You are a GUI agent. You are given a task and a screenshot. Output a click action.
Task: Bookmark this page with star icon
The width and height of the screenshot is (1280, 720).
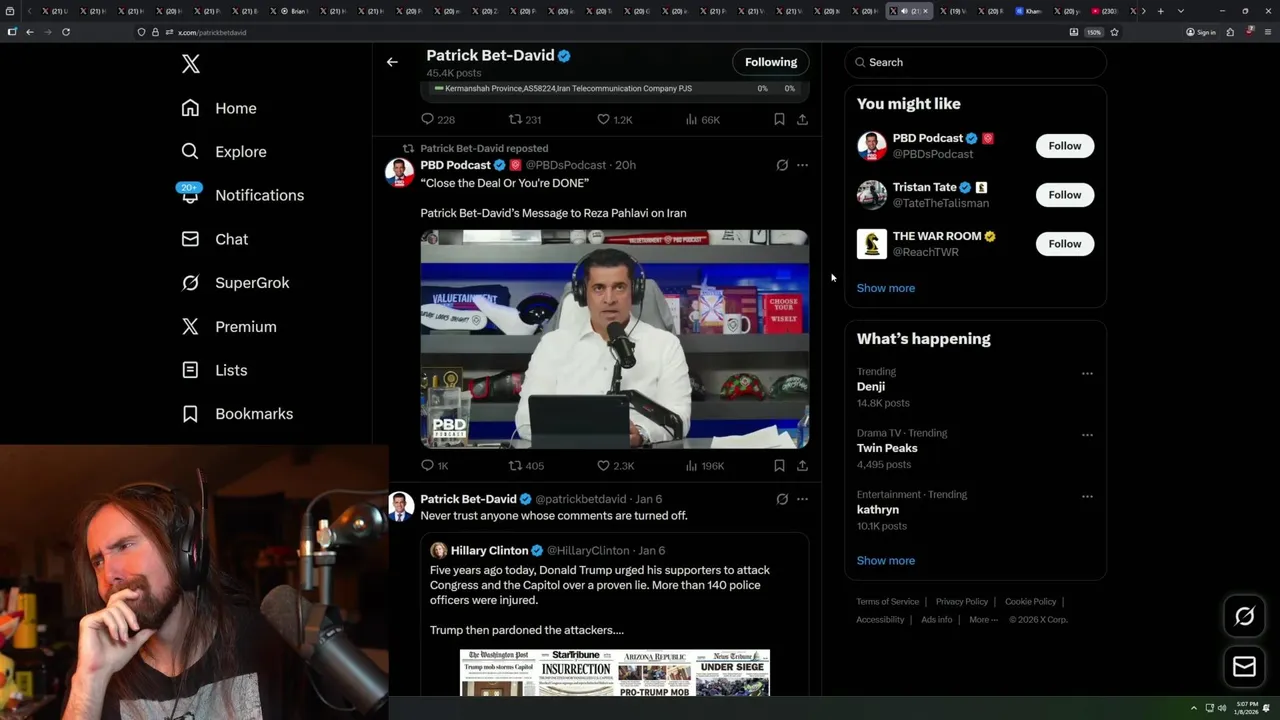(x=1114, y=32)
